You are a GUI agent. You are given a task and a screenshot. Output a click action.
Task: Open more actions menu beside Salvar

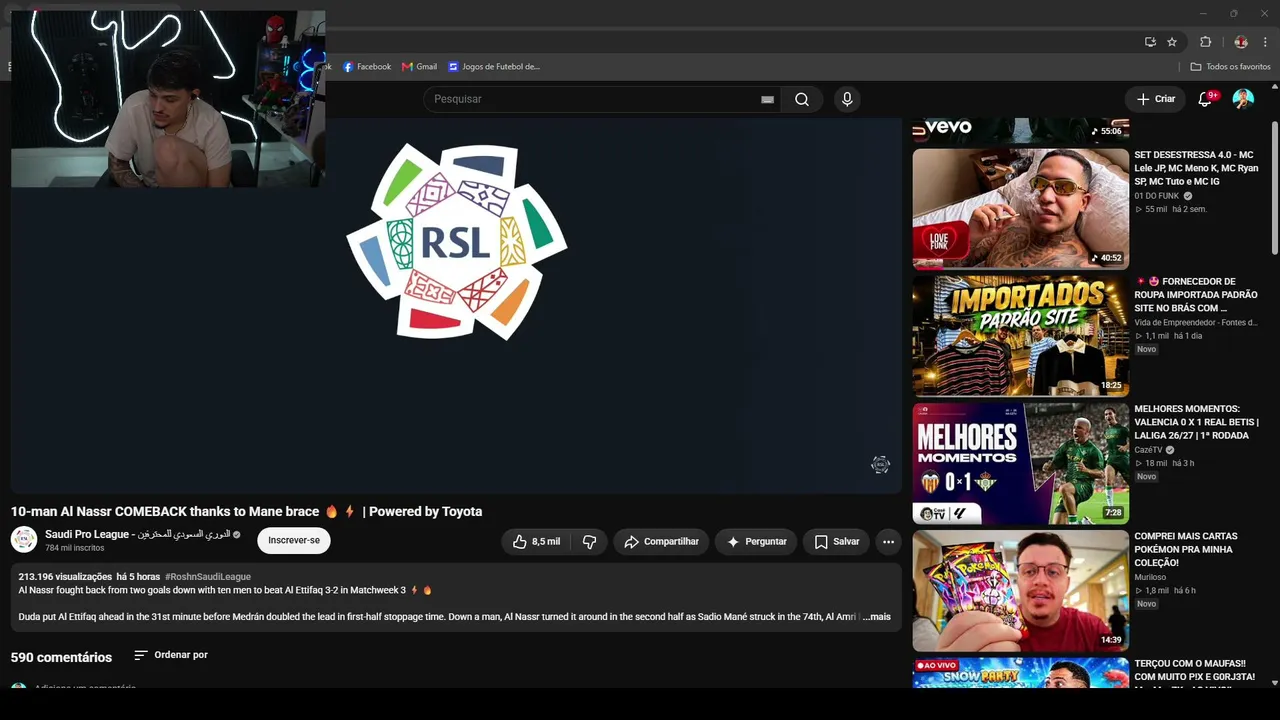[x=888, y=542]
